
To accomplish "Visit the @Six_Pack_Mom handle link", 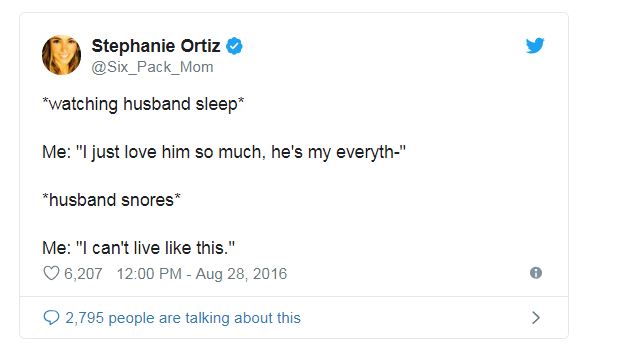I will (x=152, y=67).
